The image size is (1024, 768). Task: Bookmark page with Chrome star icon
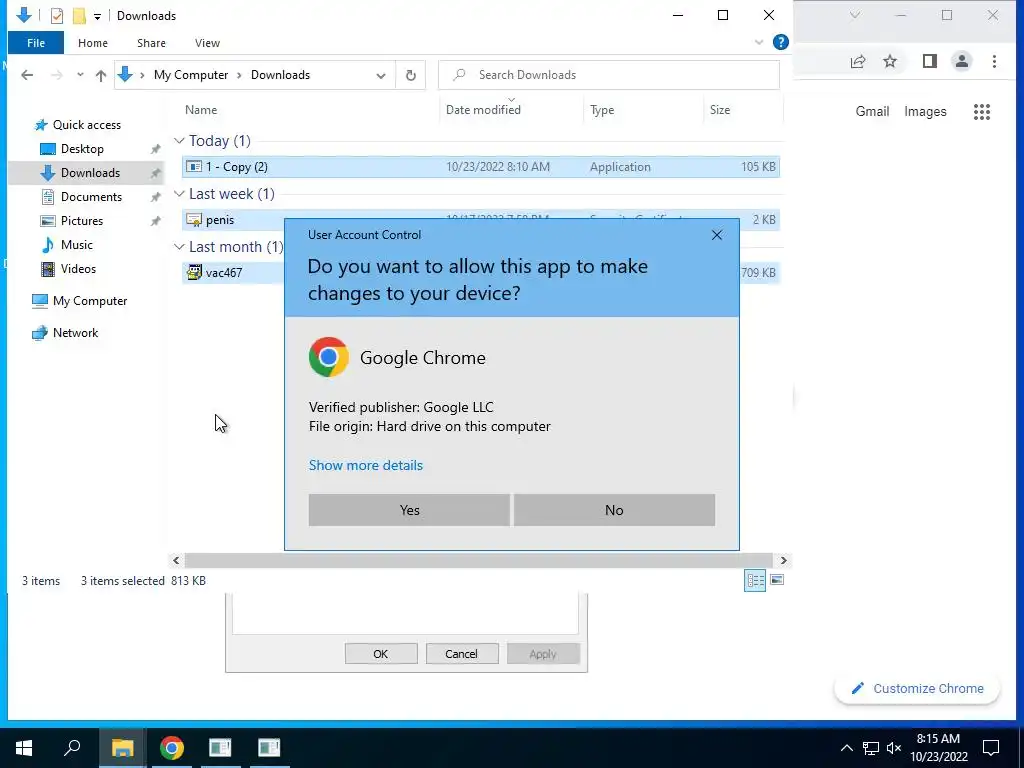889,61
